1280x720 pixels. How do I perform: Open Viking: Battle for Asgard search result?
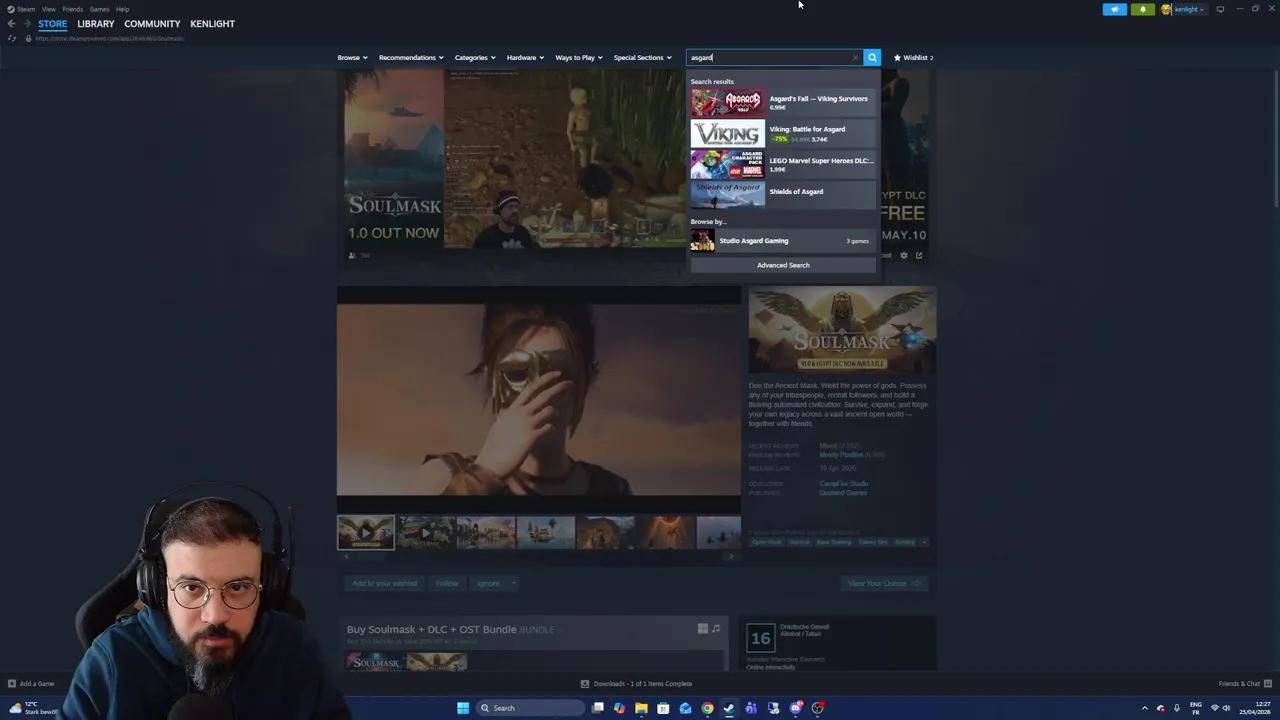pos(783,133)
